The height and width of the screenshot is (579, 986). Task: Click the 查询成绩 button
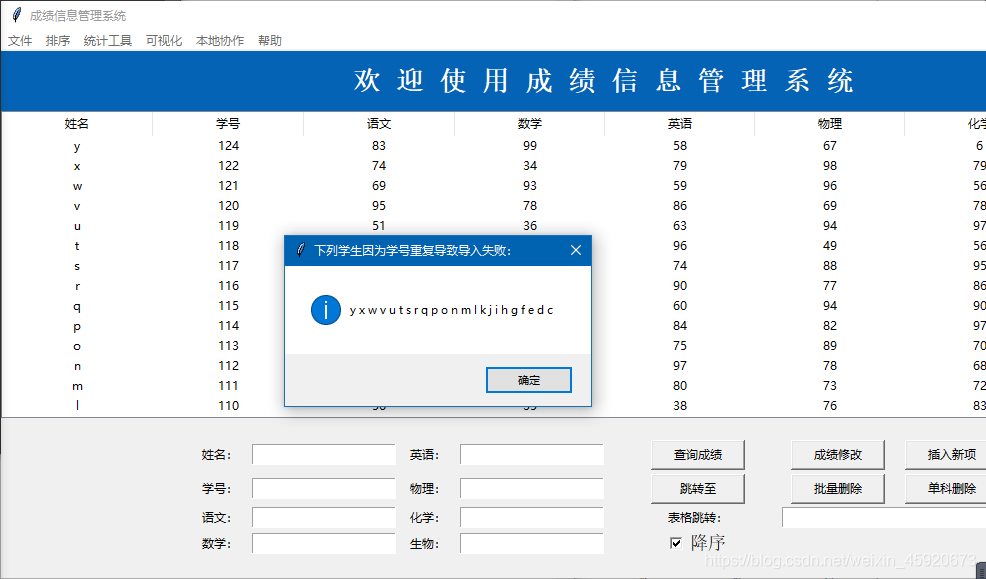698,454
